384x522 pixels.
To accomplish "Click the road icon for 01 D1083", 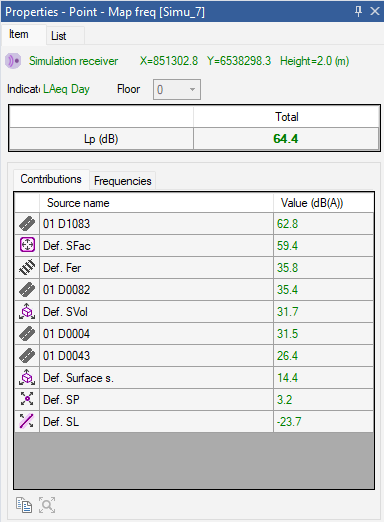I will [27, 224].
